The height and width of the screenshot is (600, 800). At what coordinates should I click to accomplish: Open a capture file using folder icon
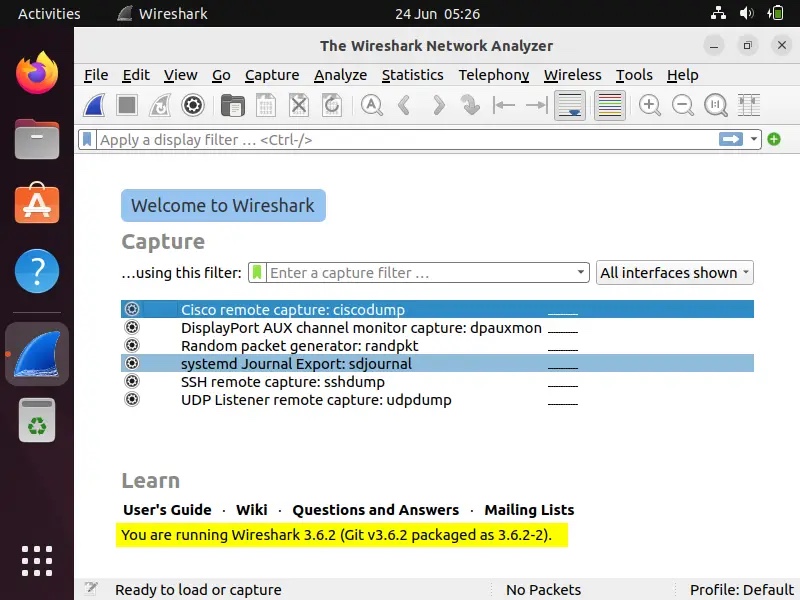pyautogui.click(x=232, y=104)
